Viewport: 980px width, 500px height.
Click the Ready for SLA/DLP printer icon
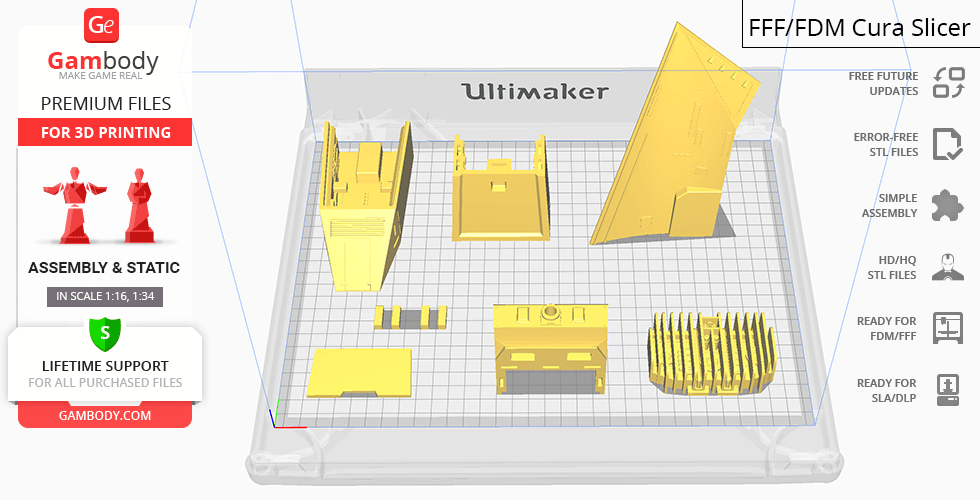click(947, 389)
